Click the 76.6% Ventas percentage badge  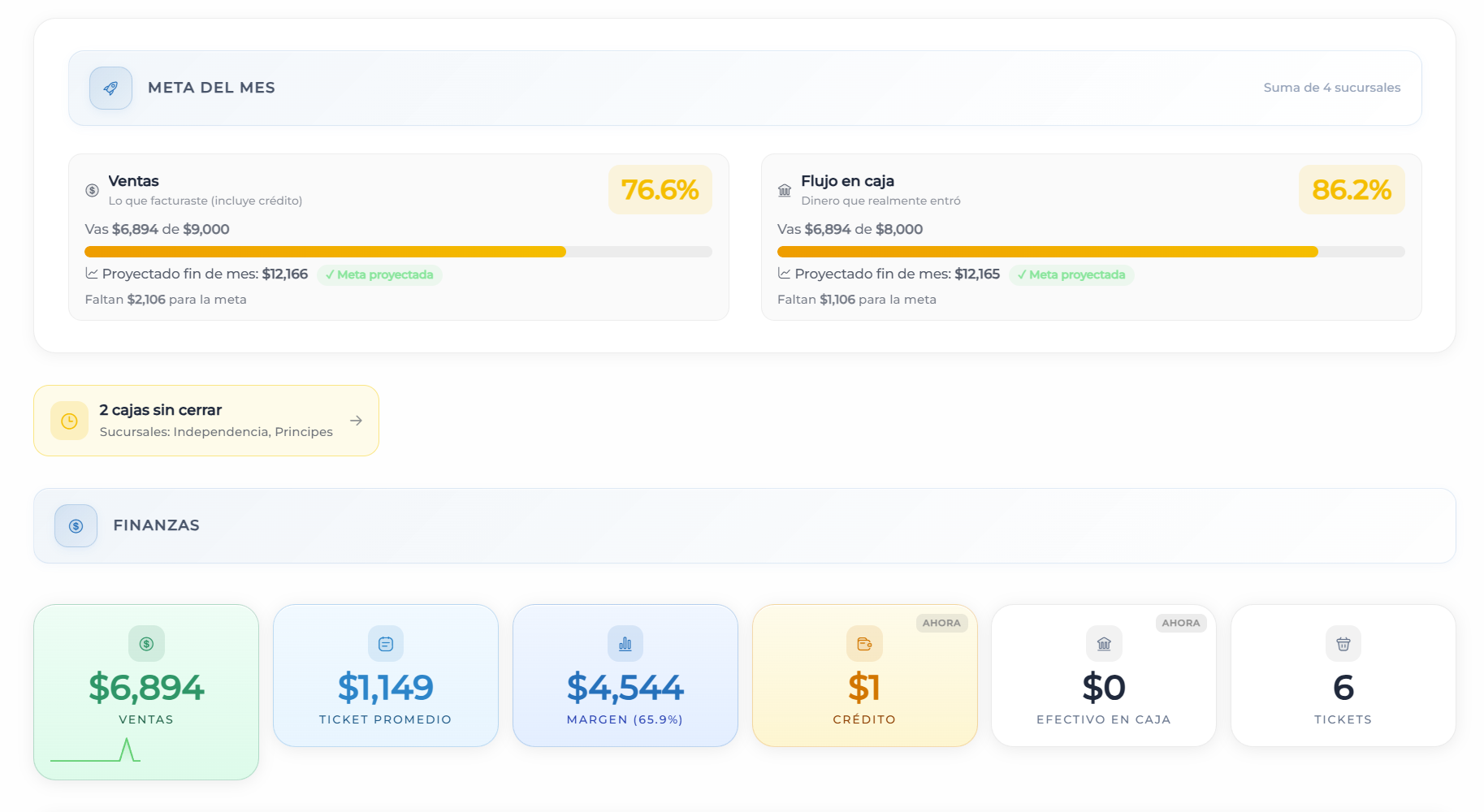click(x=660, y=190)
